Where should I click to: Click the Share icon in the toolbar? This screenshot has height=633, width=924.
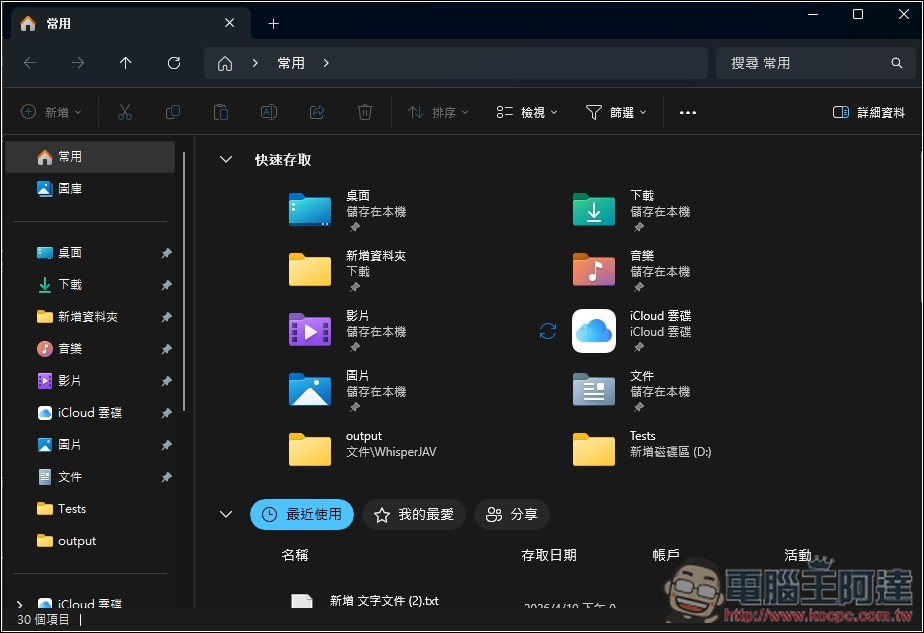point(316,112)
